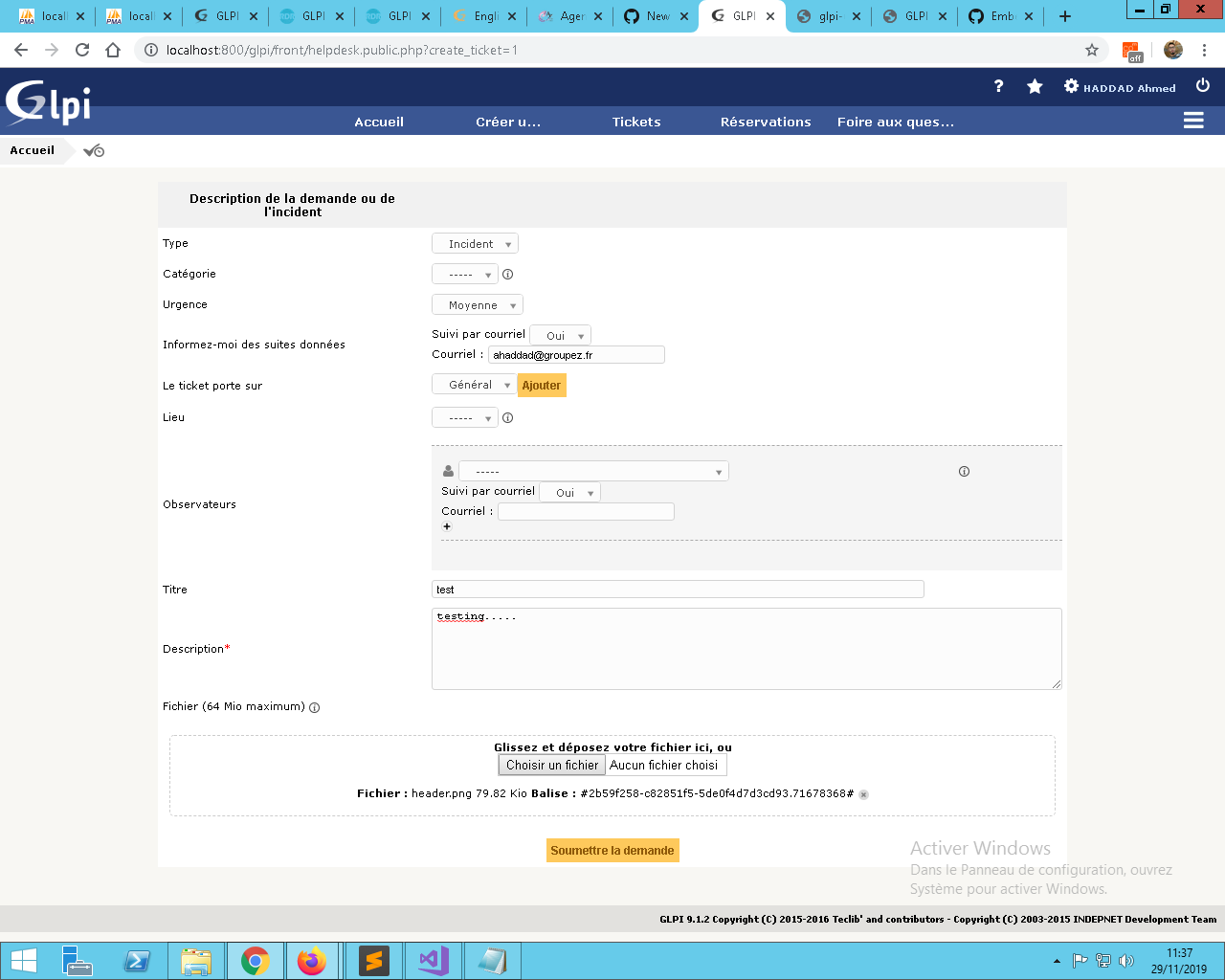
Task: Click the Accueil breadcrumb link
Action: pyautogui.click(x=33, y=150)
